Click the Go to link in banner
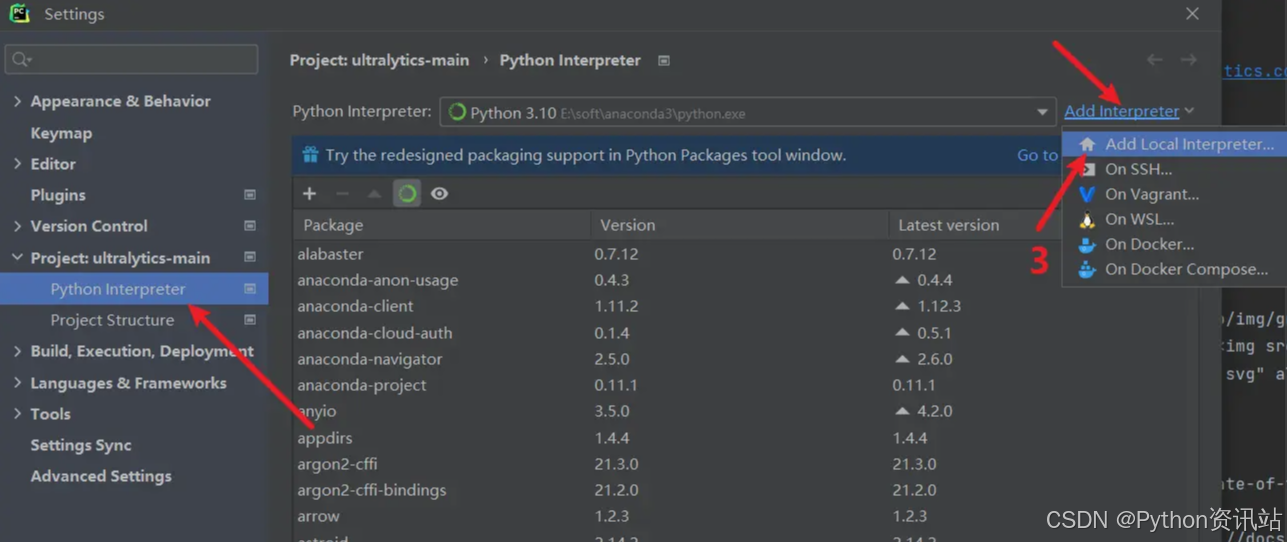This screenshot has height=542, width=1287. pos(1037,155)
